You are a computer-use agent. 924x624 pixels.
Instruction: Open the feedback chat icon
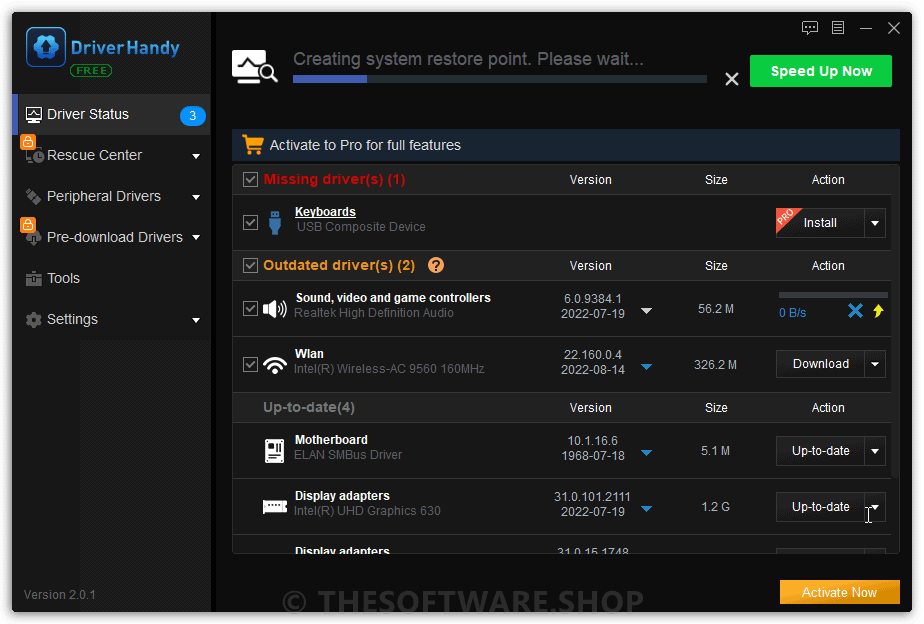[810, 28]
